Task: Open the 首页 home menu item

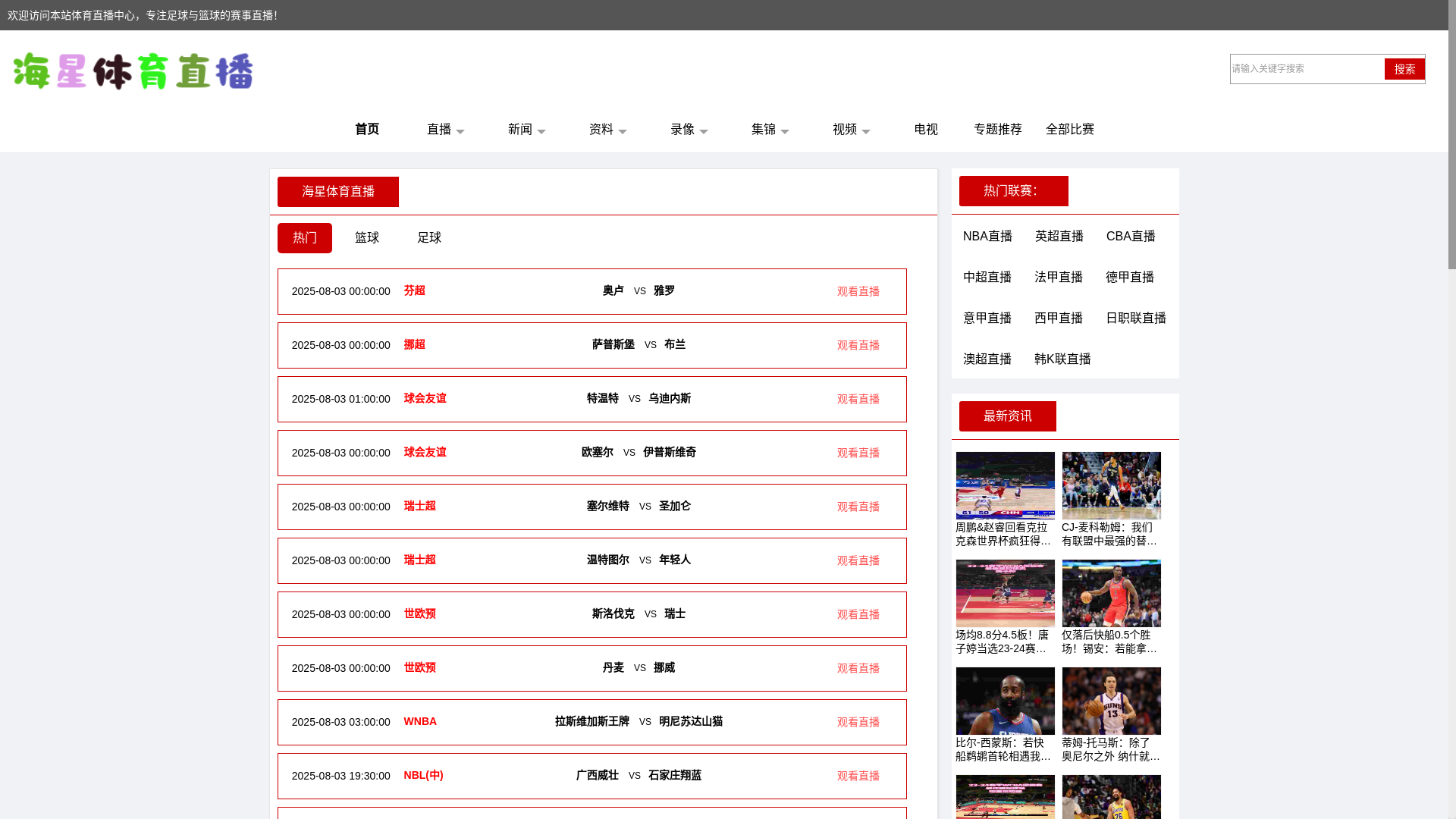Action: pyautogui.click(x=367, y=130)
